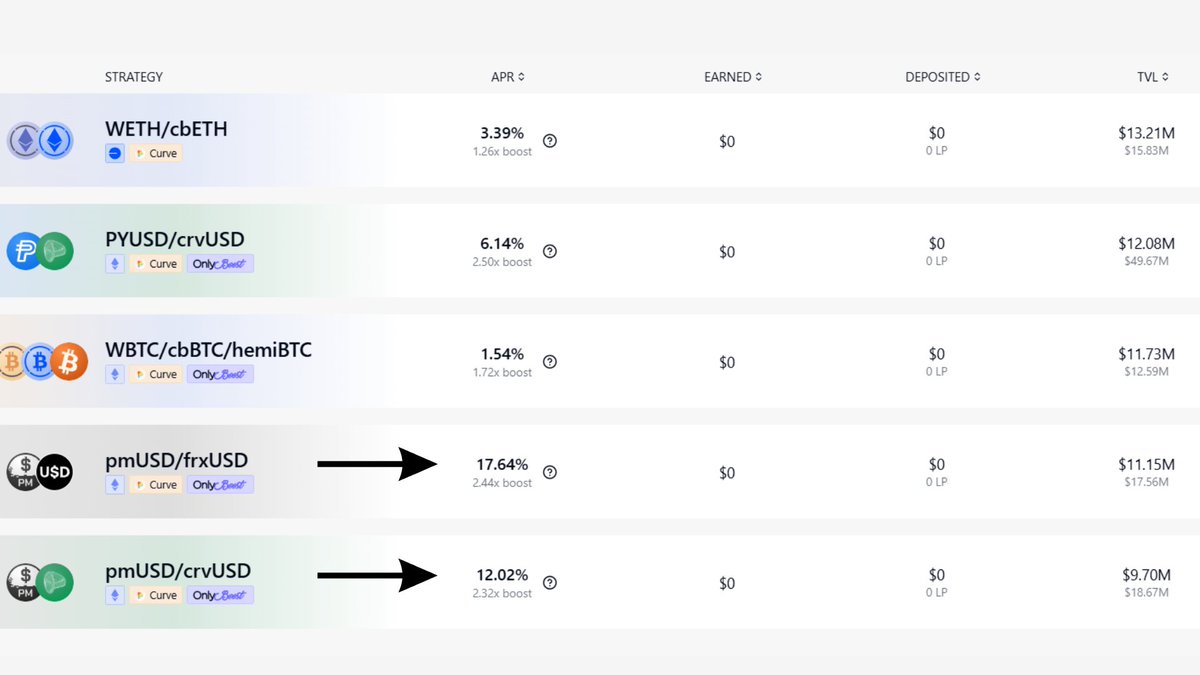This screenshot has width=1200, height=675.
Task: Click Ethereum chain icon under pmUSD/crvUSD
Action: click(115, 595)
